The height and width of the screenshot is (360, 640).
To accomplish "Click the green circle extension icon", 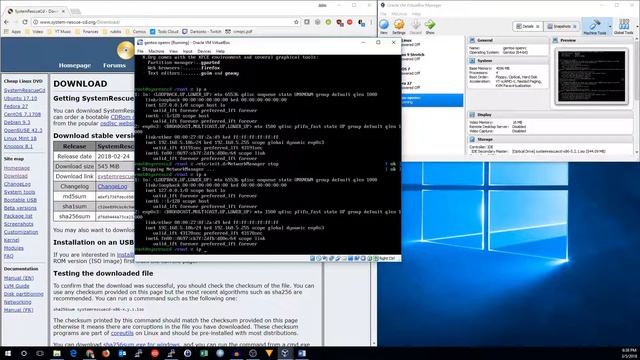I will pos(328,22).
